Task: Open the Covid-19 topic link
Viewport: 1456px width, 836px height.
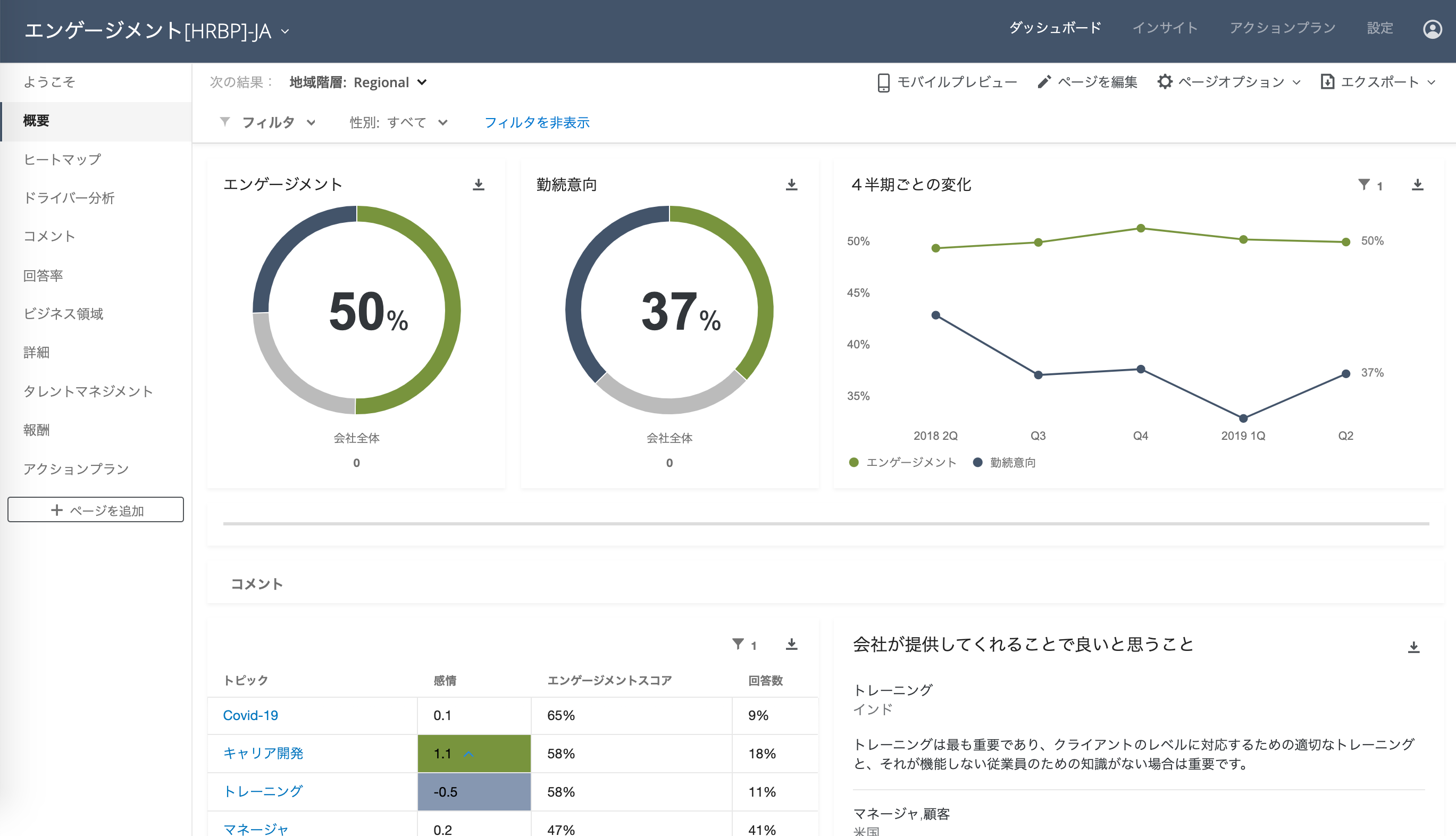Action: pyautogui.click(x=250, y=715)
